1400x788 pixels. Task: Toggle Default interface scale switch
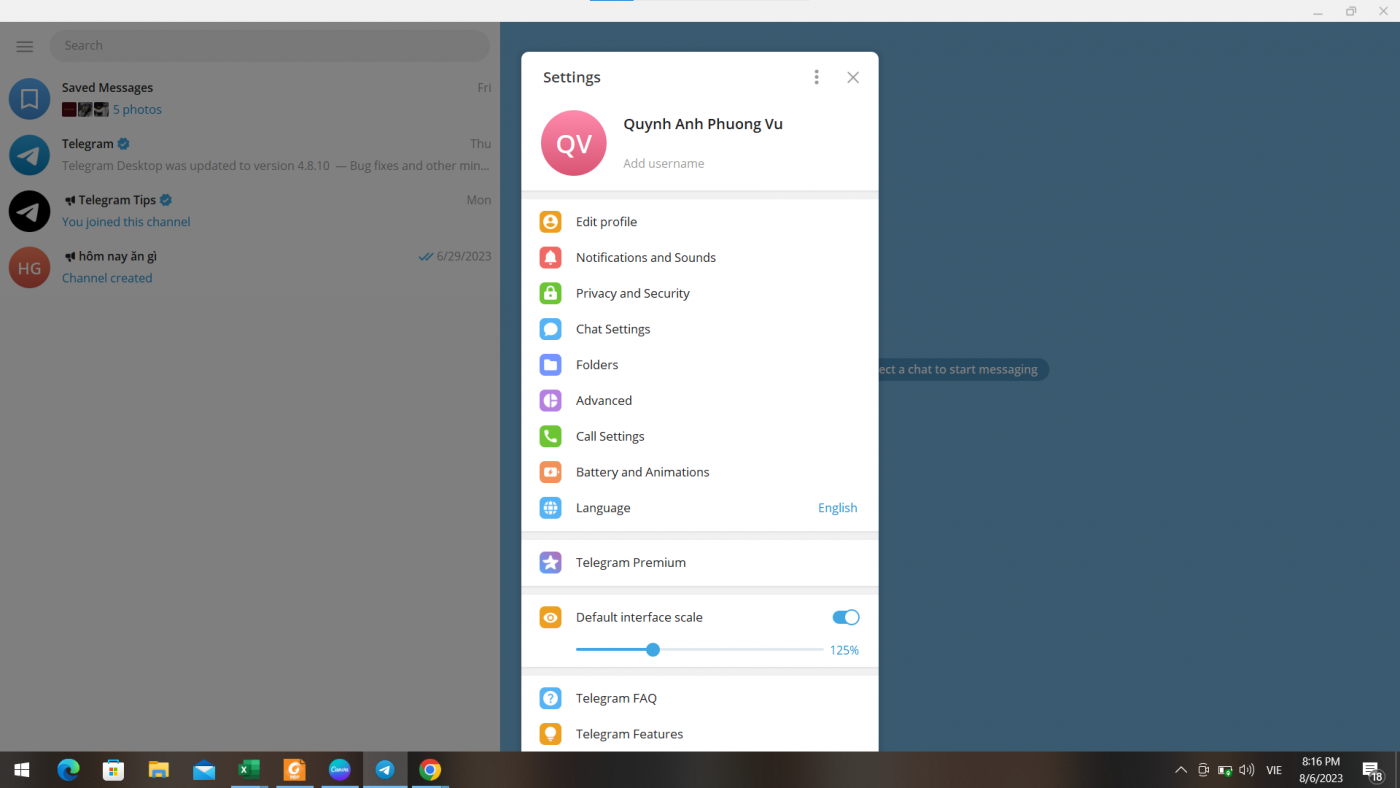[x=846, y=617]
